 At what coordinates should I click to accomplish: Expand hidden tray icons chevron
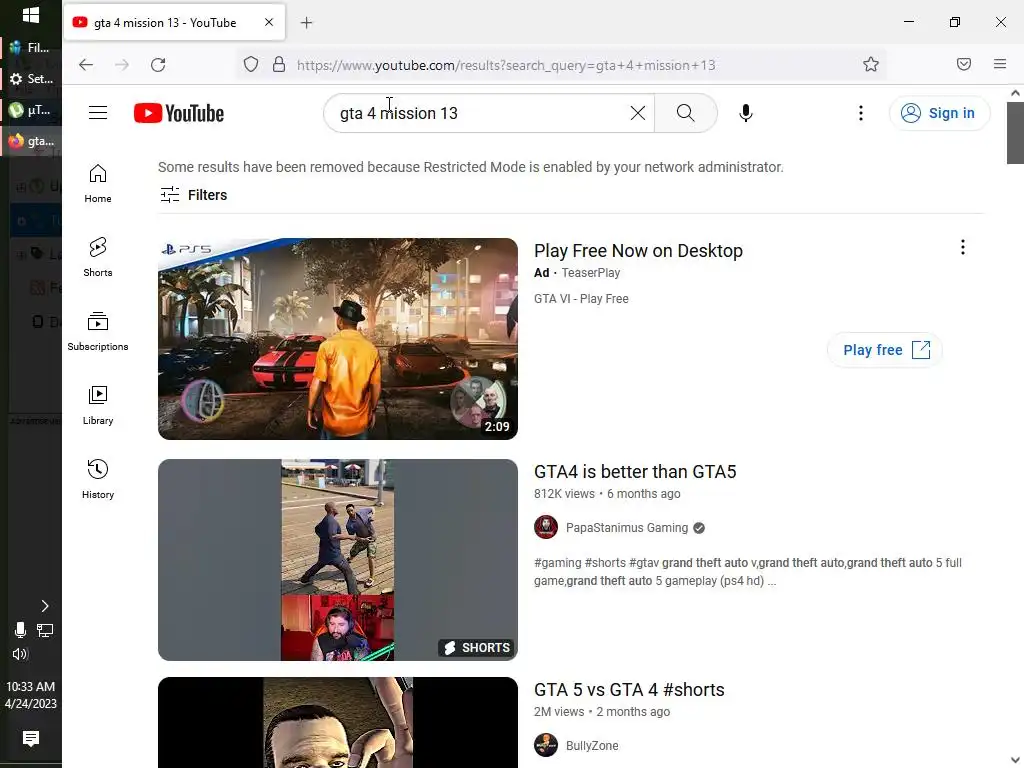tap(44, 606)
